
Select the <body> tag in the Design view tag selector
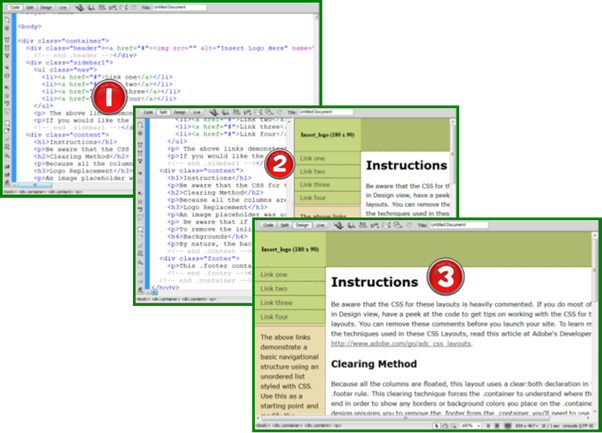(x=263, y=426)
